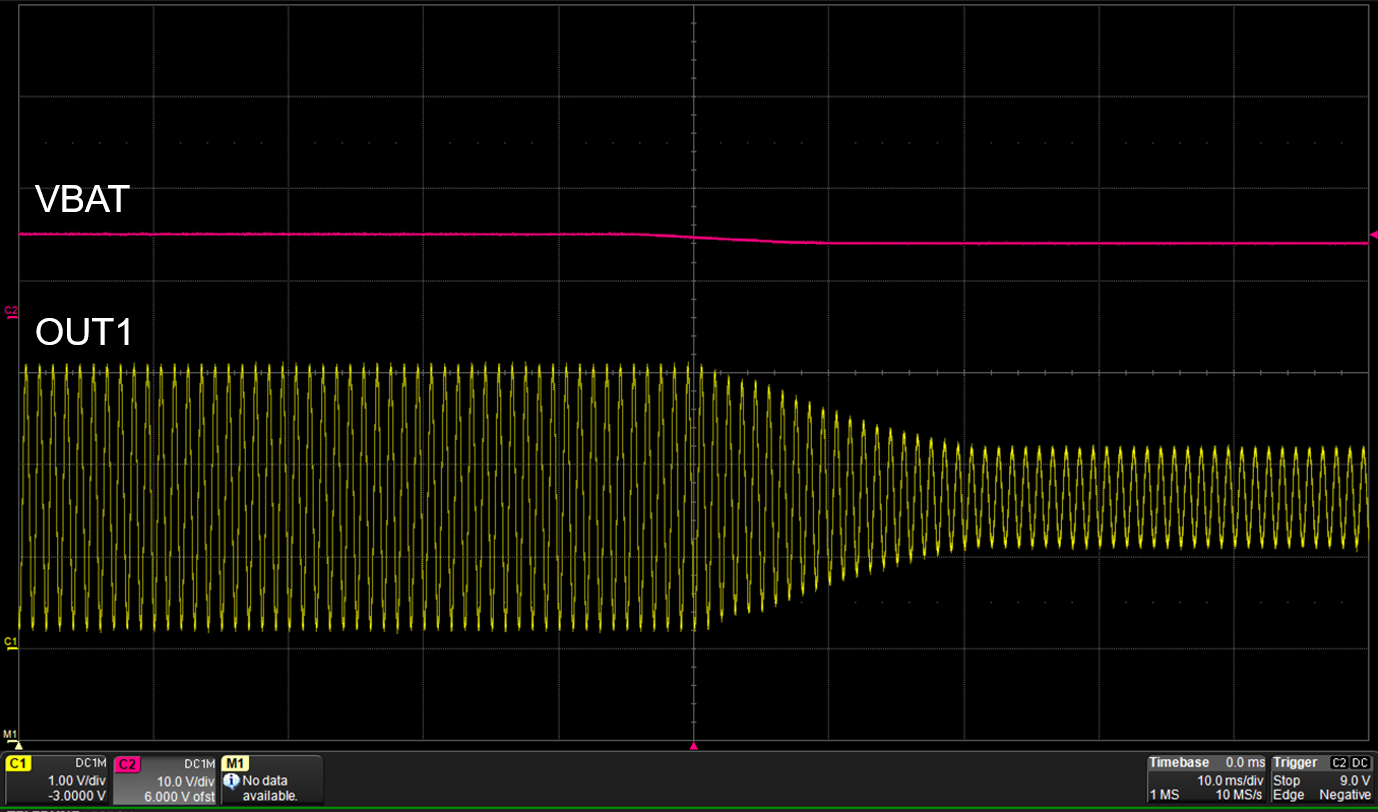
Task: Open the Trigger settings title
Action: [1295, 763]
